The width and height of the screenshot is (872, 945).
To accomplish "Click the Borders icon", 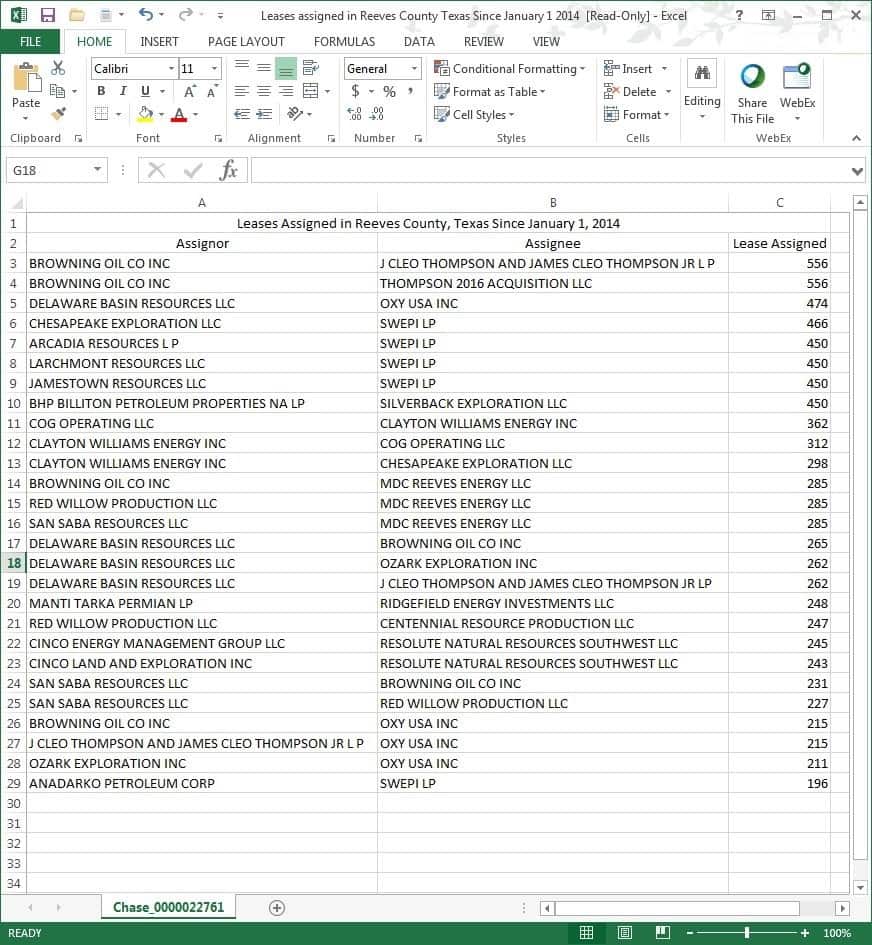I will click(x=101, y=113).
